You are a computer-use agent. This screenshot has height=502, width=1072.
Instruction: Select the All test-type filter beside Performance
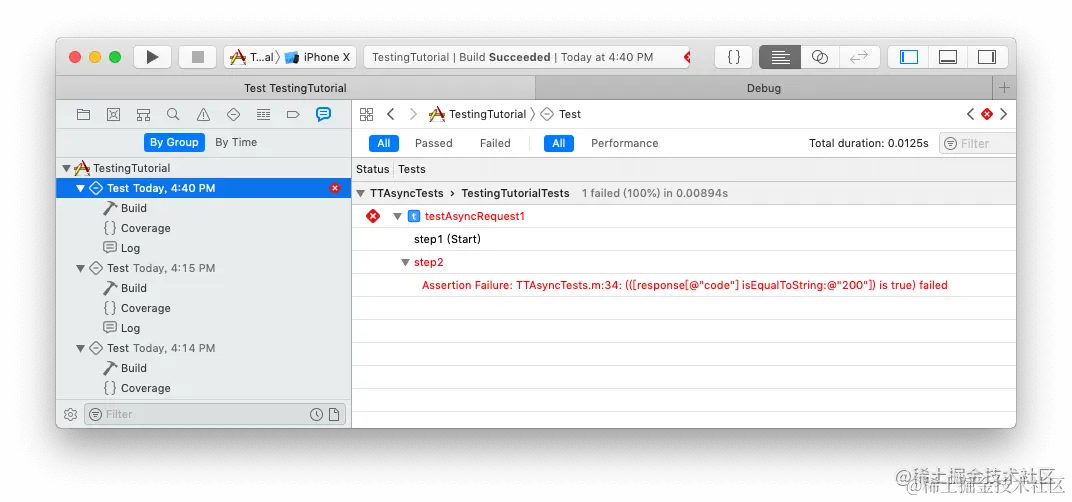click(559, 143)
